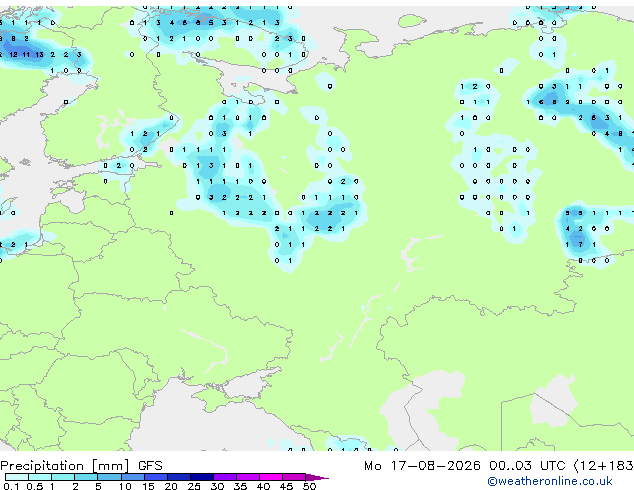Click the '20' legend scale label

click(x=171, y=486)
